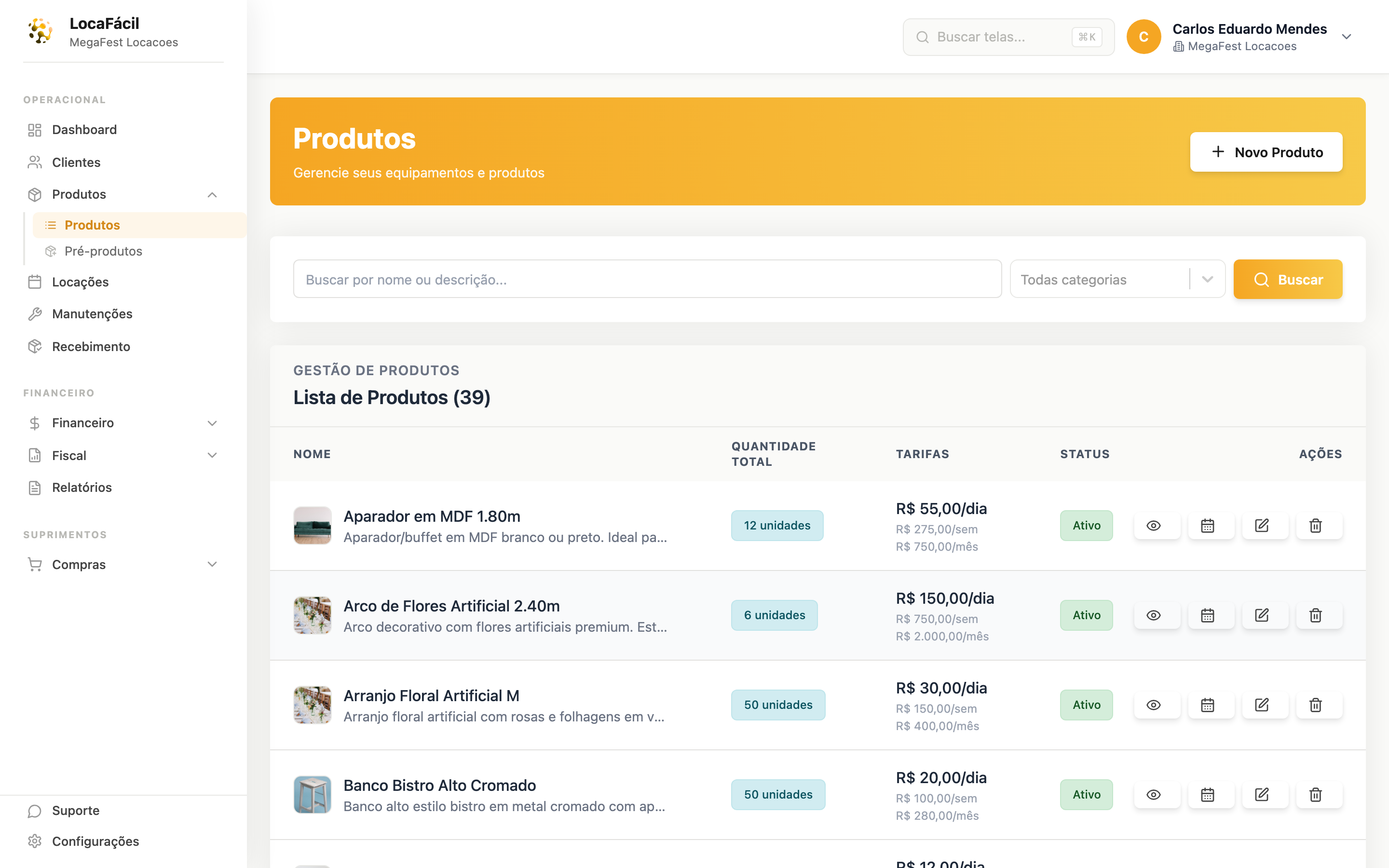Open the Dashboard page
Screen dimensions: 1389x868
[123, 130]
